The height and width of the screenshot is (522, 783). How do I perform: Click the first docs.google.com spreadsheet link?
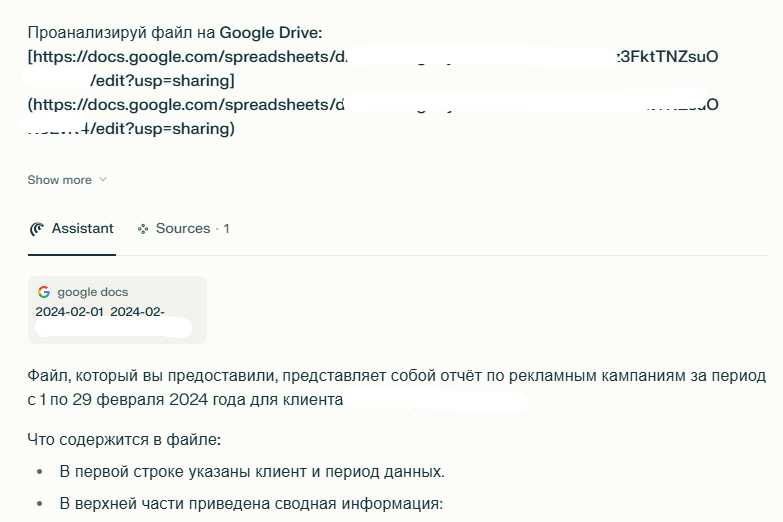pyautogui.click(x=373, y=68)
